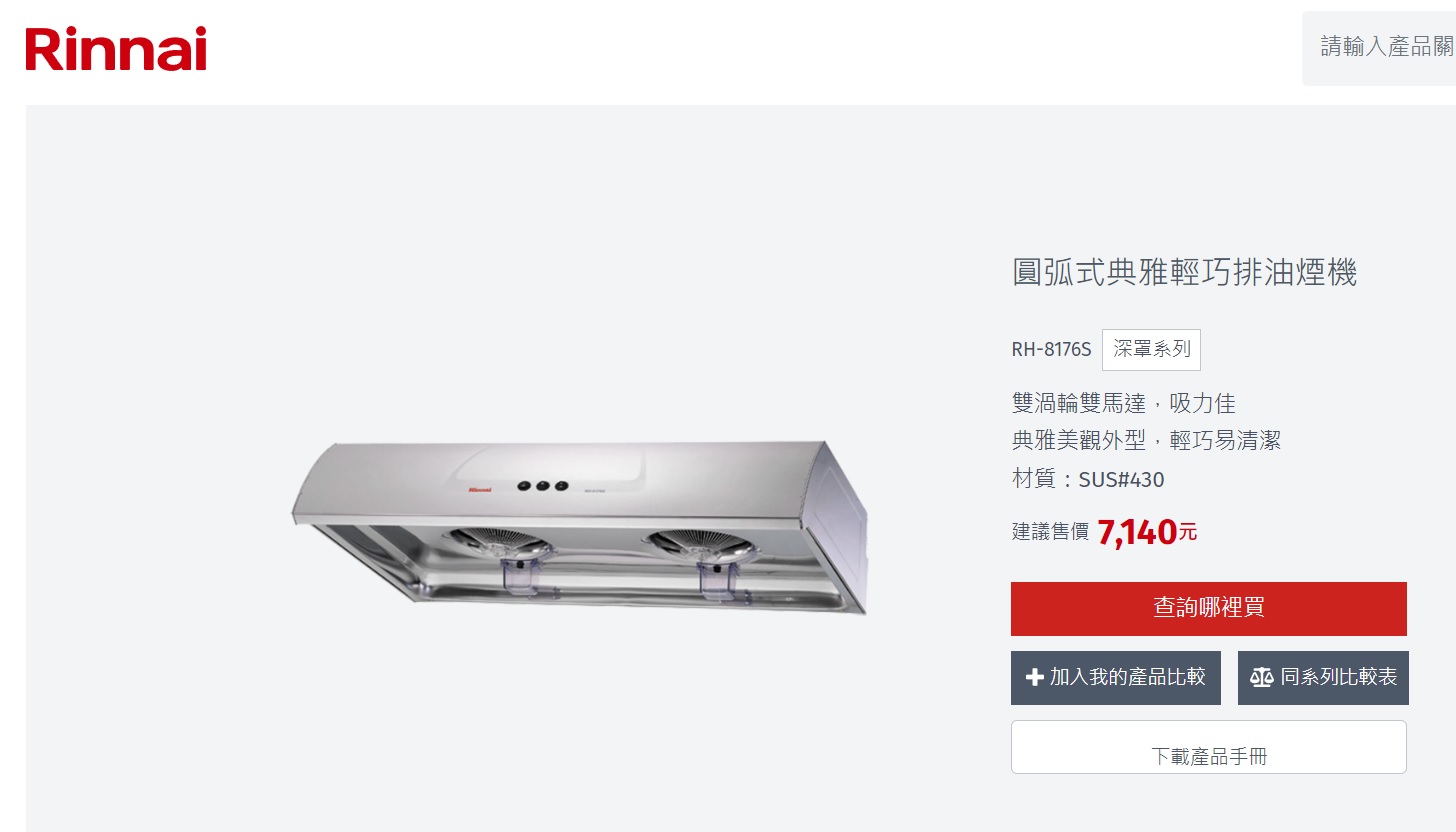Screen dimensions: 1456x832
Task: Select the 深罩系列 series tag
Action: (1151, 350)
